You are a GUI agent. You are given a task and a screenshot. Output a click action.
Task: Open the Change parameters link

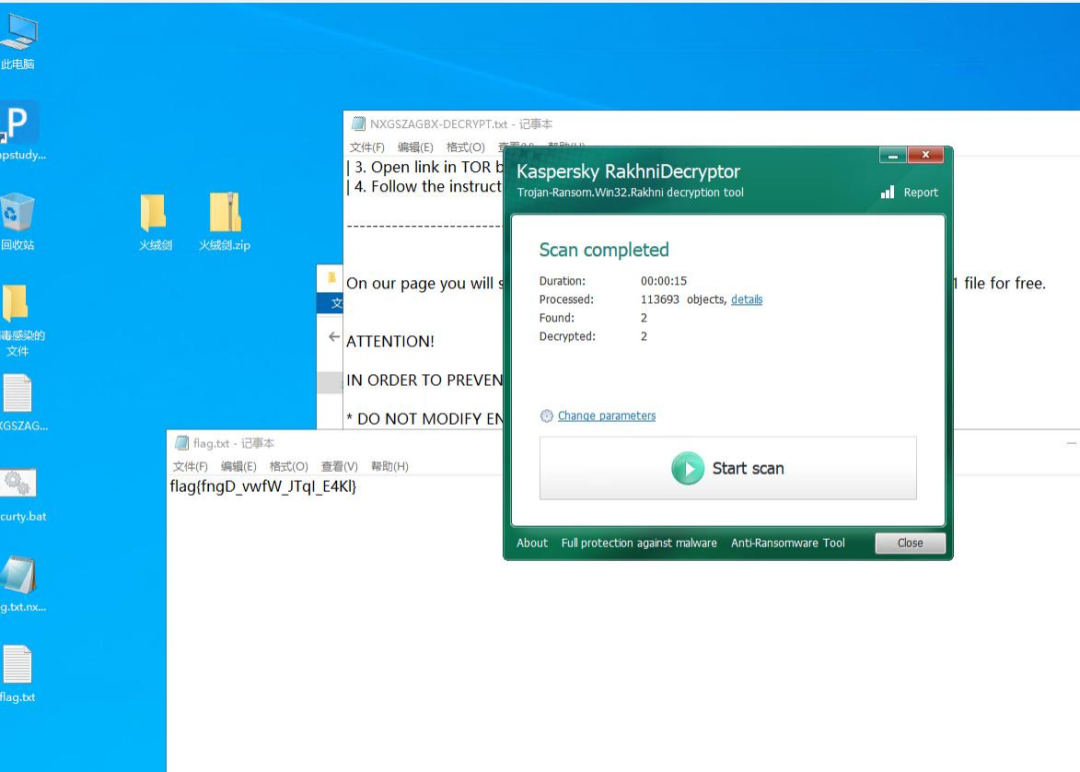coord(606,416)
